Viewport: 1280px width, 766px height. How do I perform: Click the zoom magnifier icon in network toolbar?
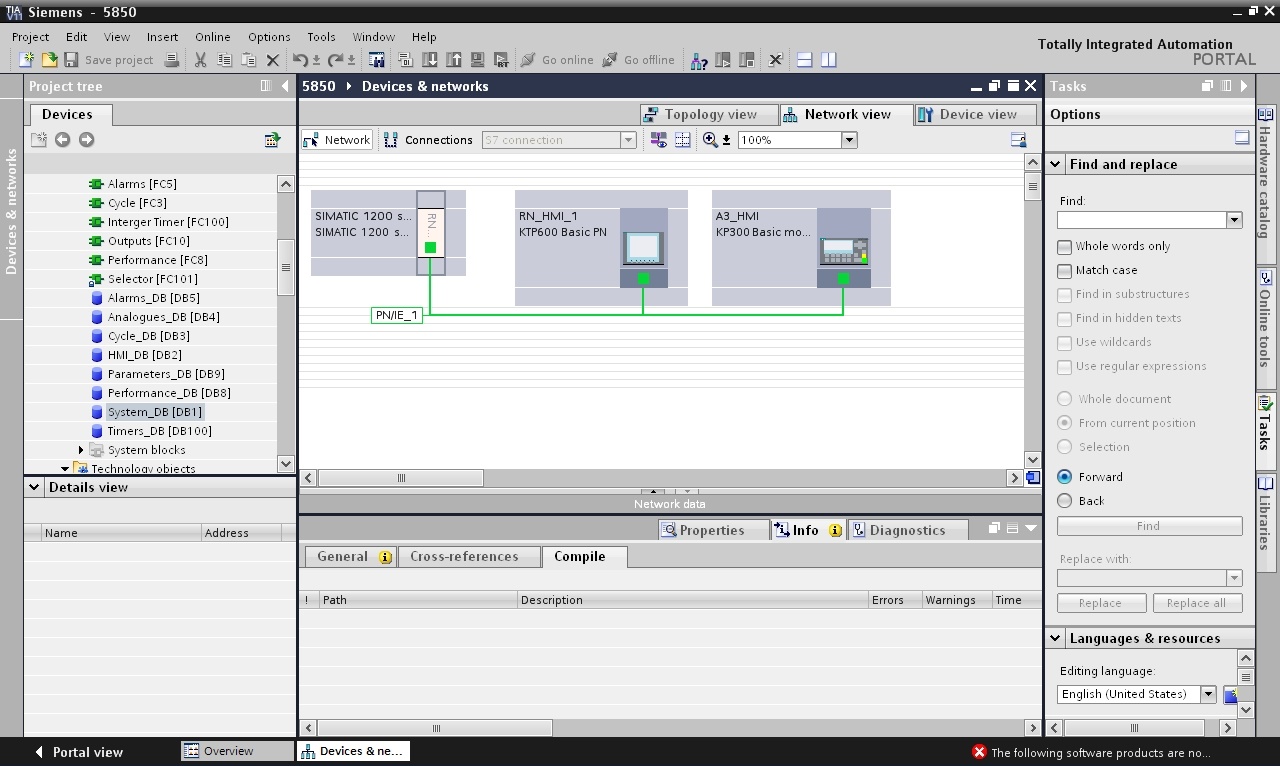pyautogui.click(x=710, y=140)
